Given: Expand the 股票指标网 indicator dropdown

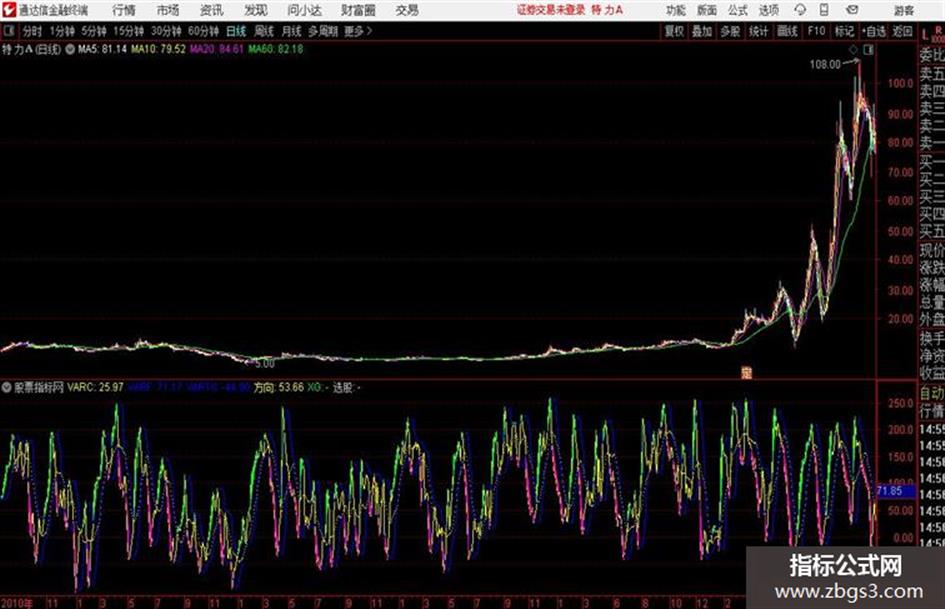Looking at the screenshot, I should click(6, 388).
